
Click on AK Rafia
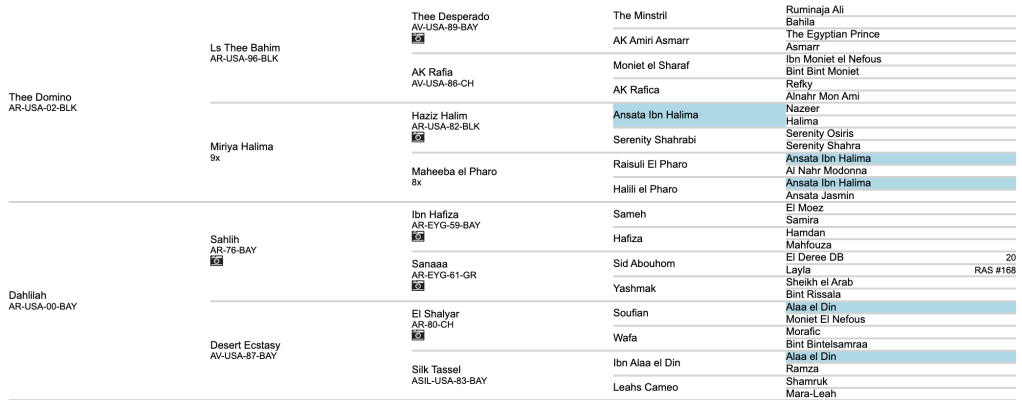point(433,72)
